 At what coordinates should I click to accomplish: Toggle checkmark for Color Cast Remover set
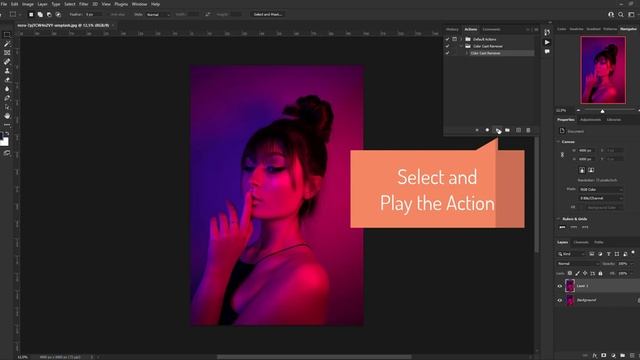click(447, 46)
